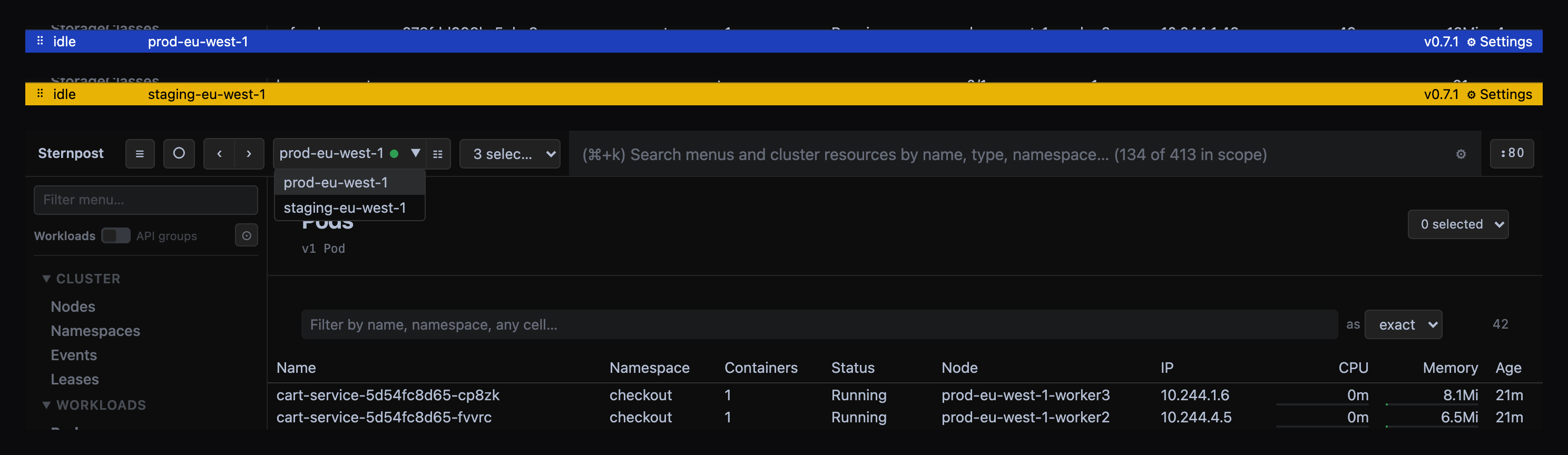Go back with the left chevron
Viewport: 1568px width, 455px height.
(x=219, y=153)
